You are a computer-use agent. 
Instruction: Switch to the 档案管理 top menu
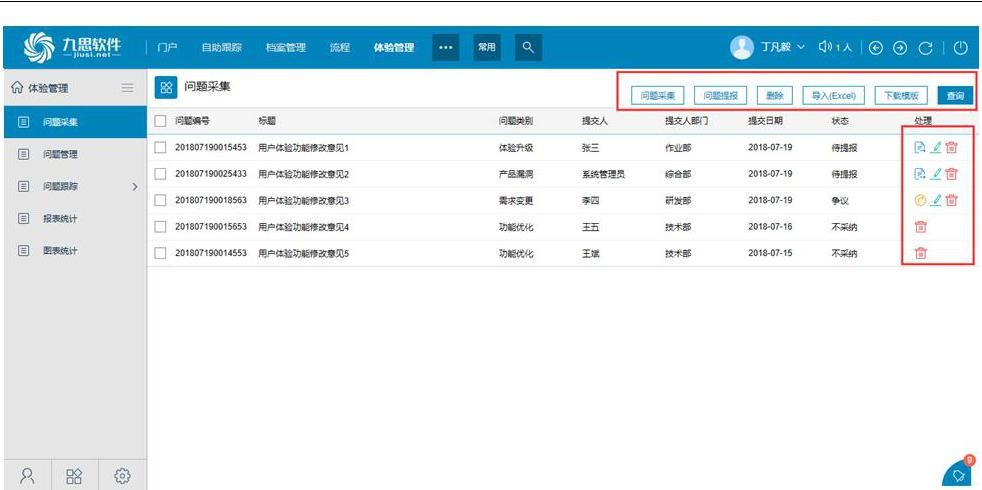tap(285, 47)
